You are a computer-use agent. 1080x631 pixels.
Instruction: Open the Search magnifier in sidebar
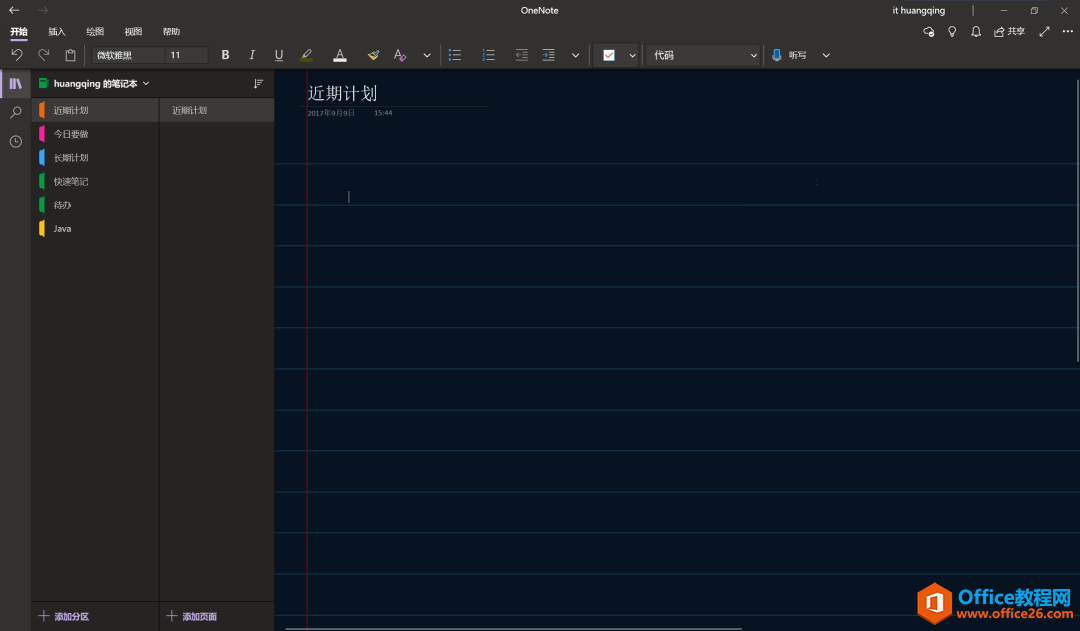[x=15, y=113]
